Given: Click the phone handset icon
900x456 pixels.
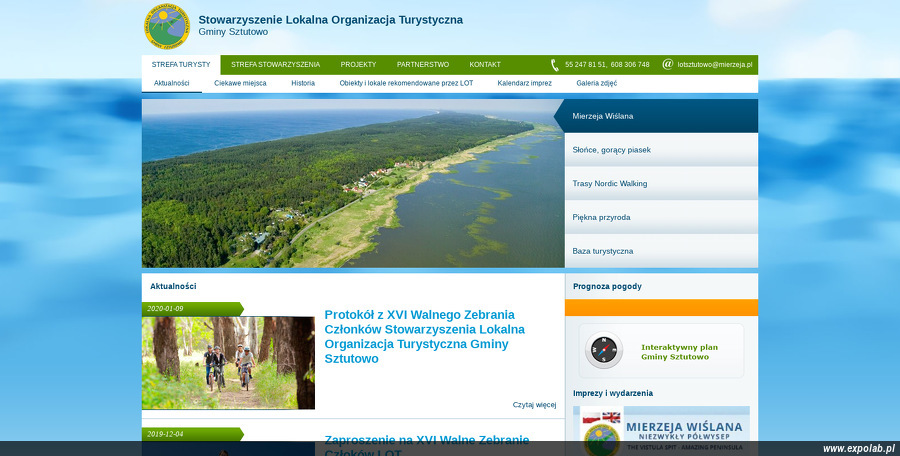Looking at the screenshot, I should pos(554,65).
